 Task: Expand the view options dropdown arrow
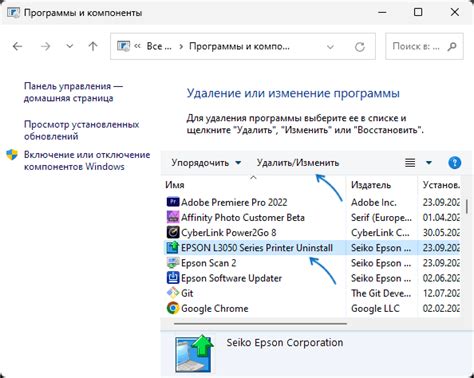tap(429, 163)
